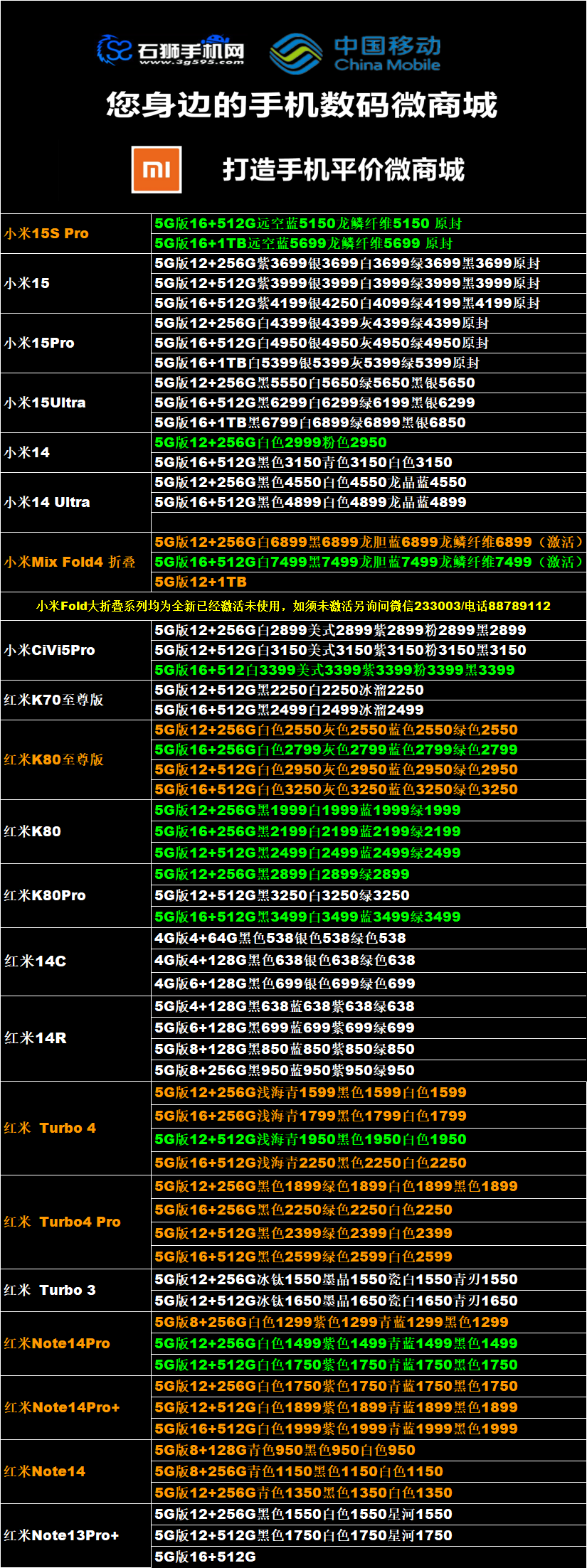Click the K80Pro 12+512G 黑3250 row
Viewport: 587px width, 1568px height.
[x=369, y=895]
